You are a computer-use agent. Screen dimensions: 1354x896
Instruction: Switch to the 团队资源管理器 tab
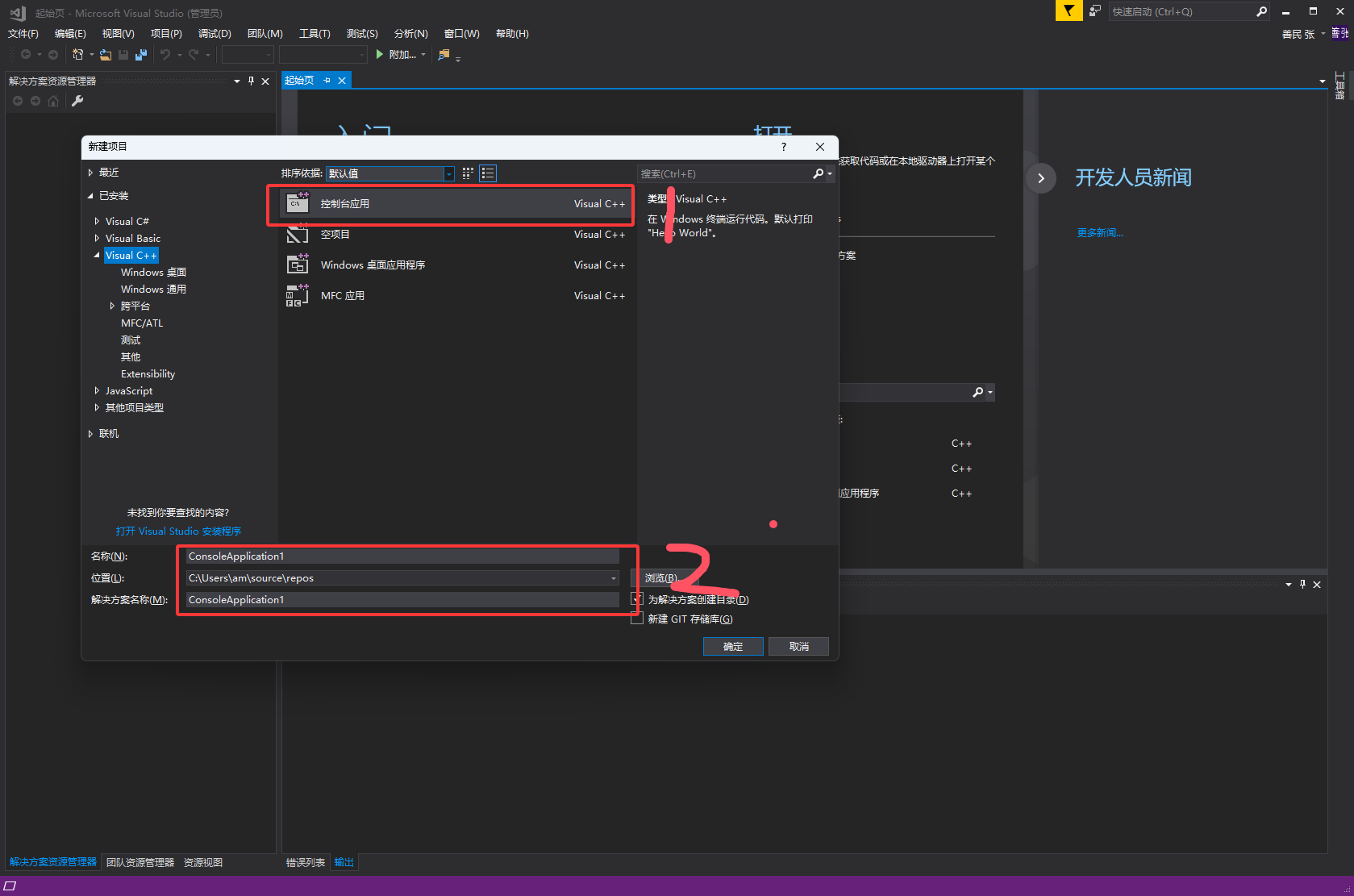(140, 862)
